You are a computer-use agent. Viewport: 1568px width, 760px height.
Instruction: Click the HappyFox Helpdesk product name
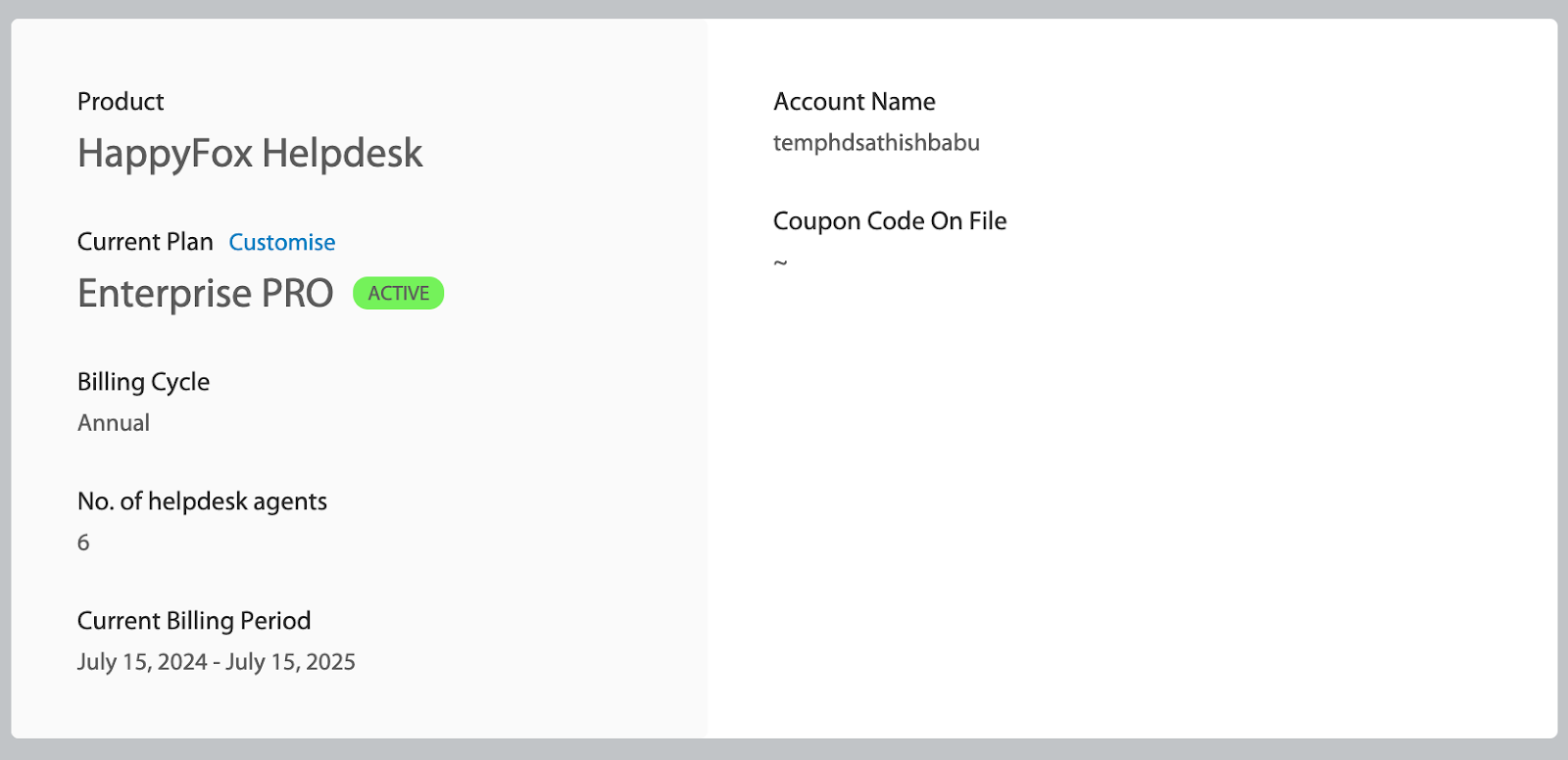250,154
